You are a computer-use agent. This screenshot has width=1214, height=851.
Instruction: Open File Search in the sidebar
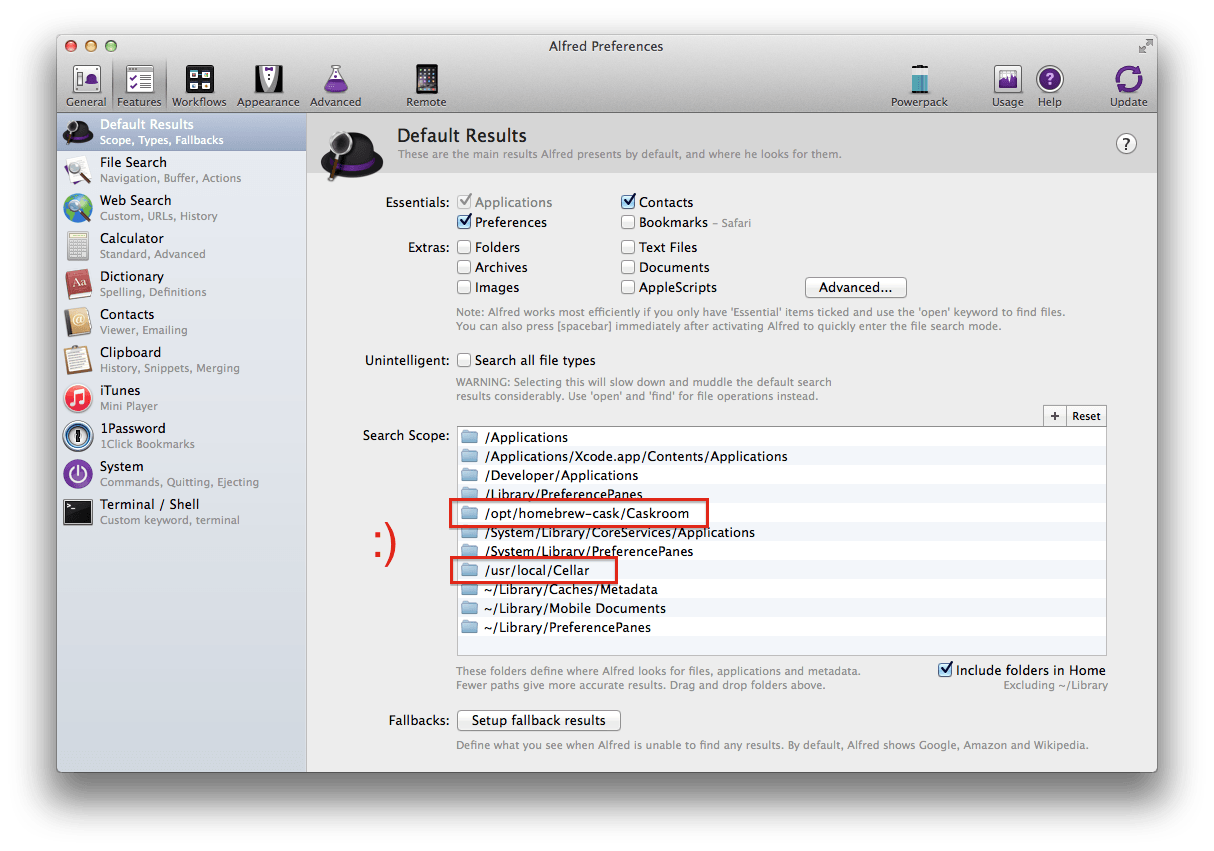(x=181, y=170)
